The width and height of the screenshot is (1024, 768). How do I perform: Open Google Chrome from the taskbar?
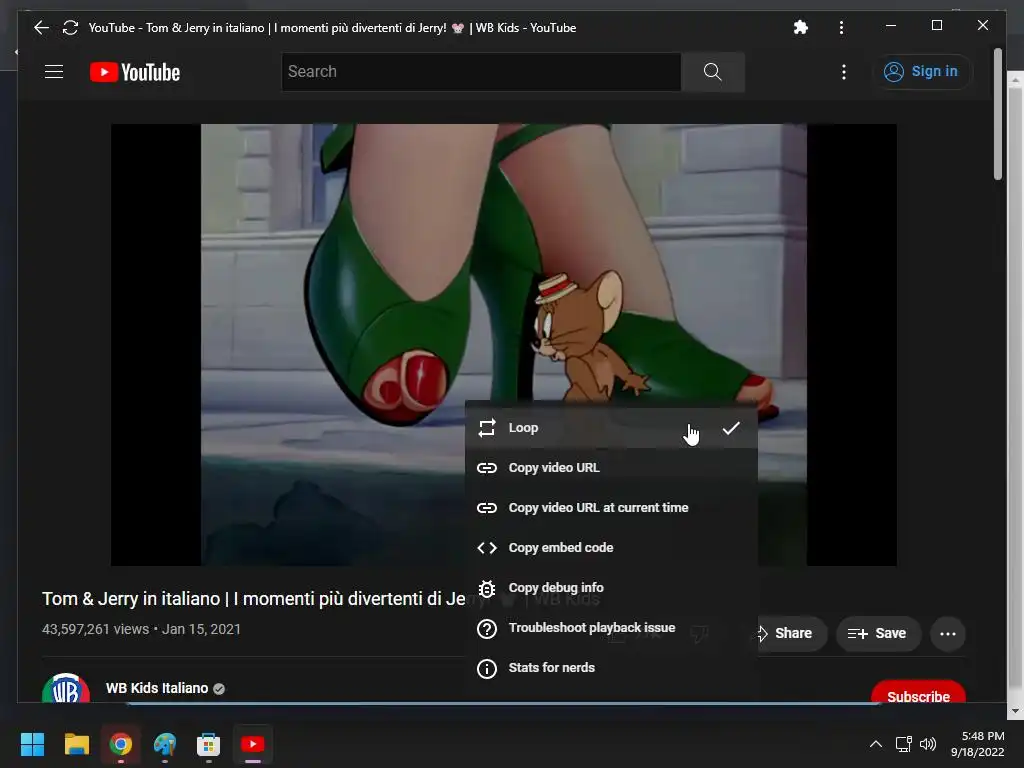point(121,744)
